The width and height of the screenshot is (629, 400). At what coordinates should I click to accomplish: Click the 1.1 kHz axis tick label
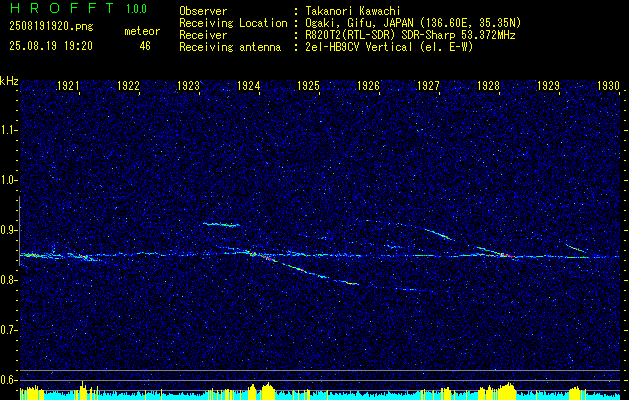(x=9, y=130)
